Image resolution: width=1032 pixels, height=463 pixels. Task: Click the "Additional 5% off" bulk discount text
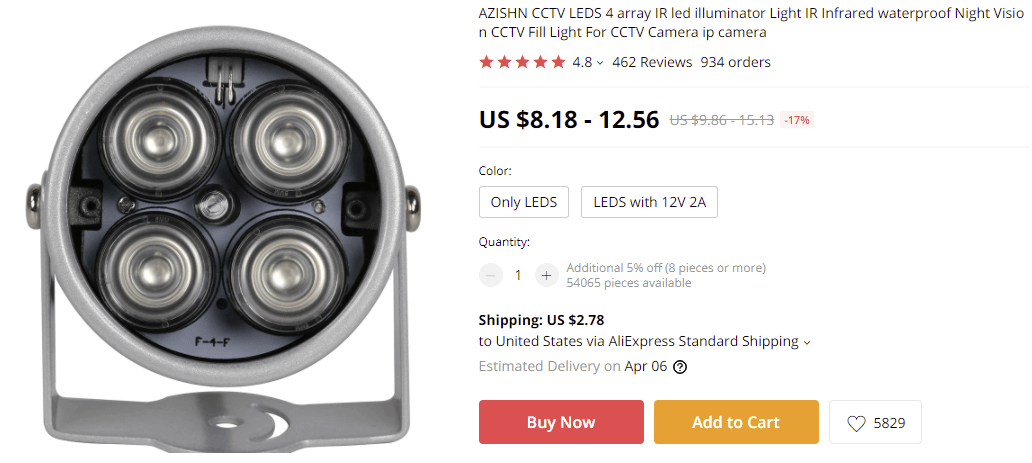[666, 268]
